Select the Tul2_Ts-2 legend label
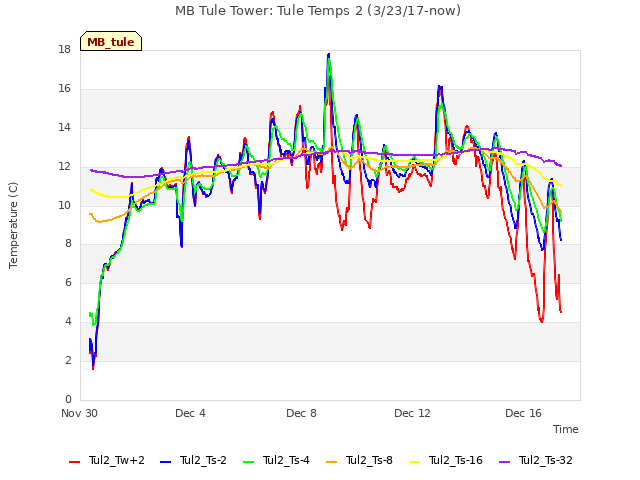Screen dimensions: 640x480 coord(203,460)
